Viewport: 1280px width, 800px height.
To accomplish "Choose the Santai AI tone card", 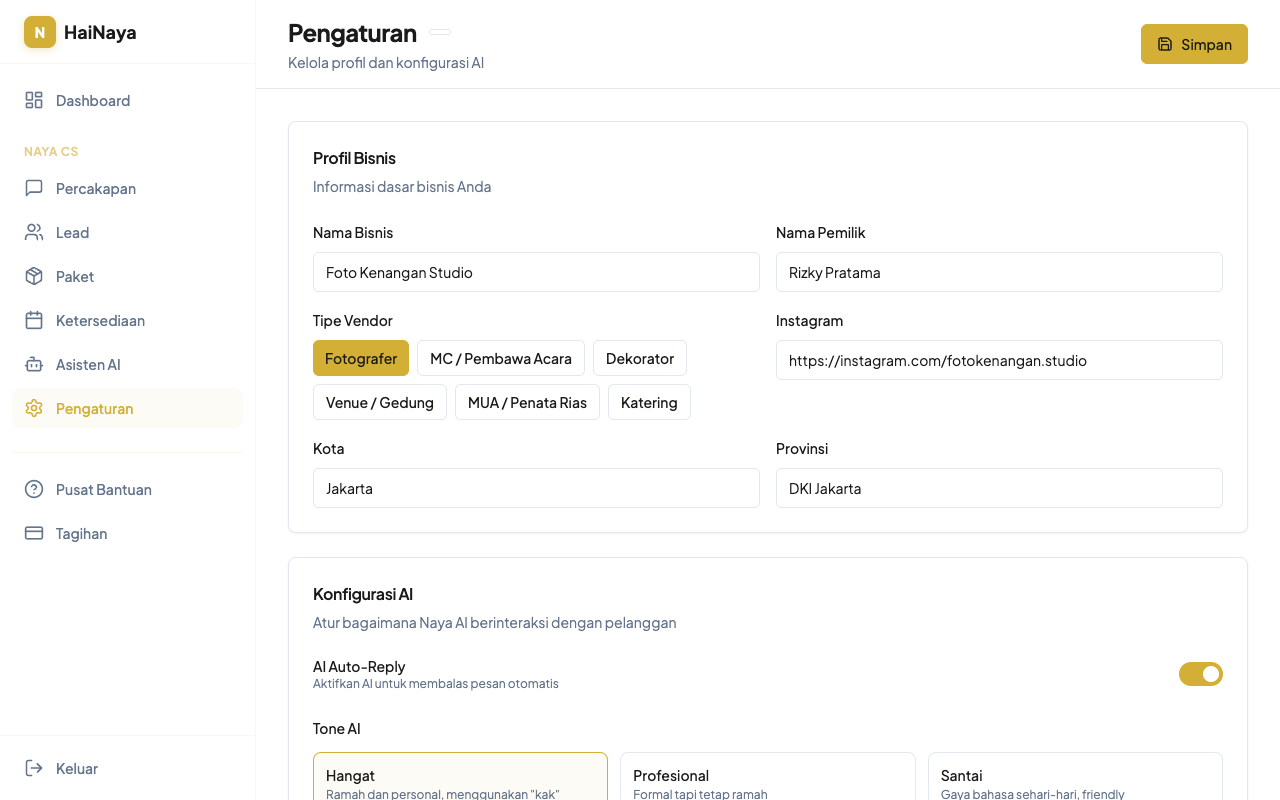I will point(1075,778).
